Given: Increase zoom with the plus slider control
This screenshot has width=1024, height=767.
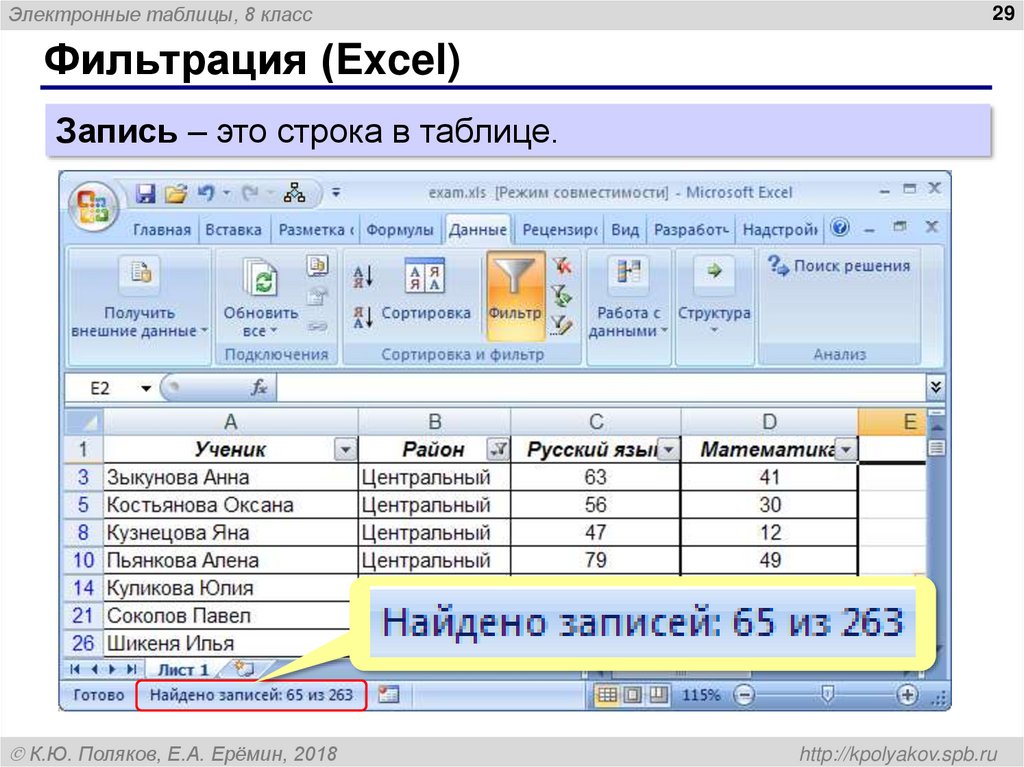Looking at the screenshot, I should (x=907, y=694).
